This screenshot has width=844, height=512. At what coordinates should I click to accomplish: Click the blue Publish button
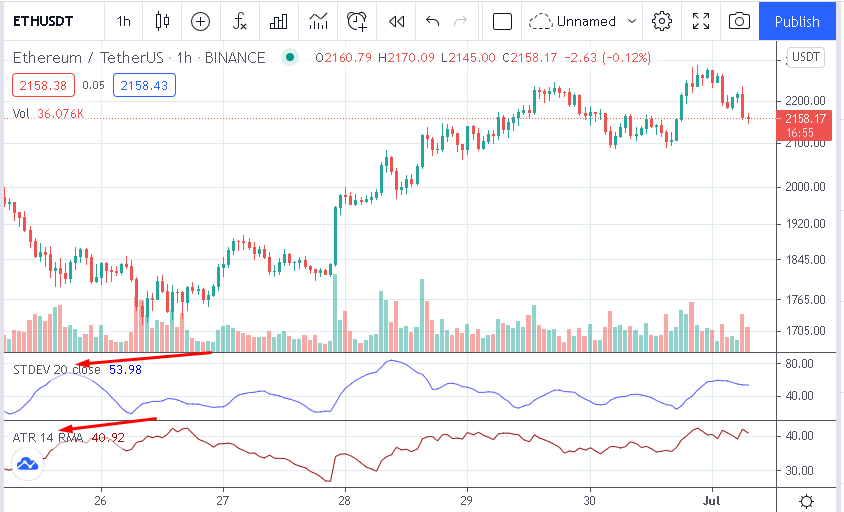point(797,21)
